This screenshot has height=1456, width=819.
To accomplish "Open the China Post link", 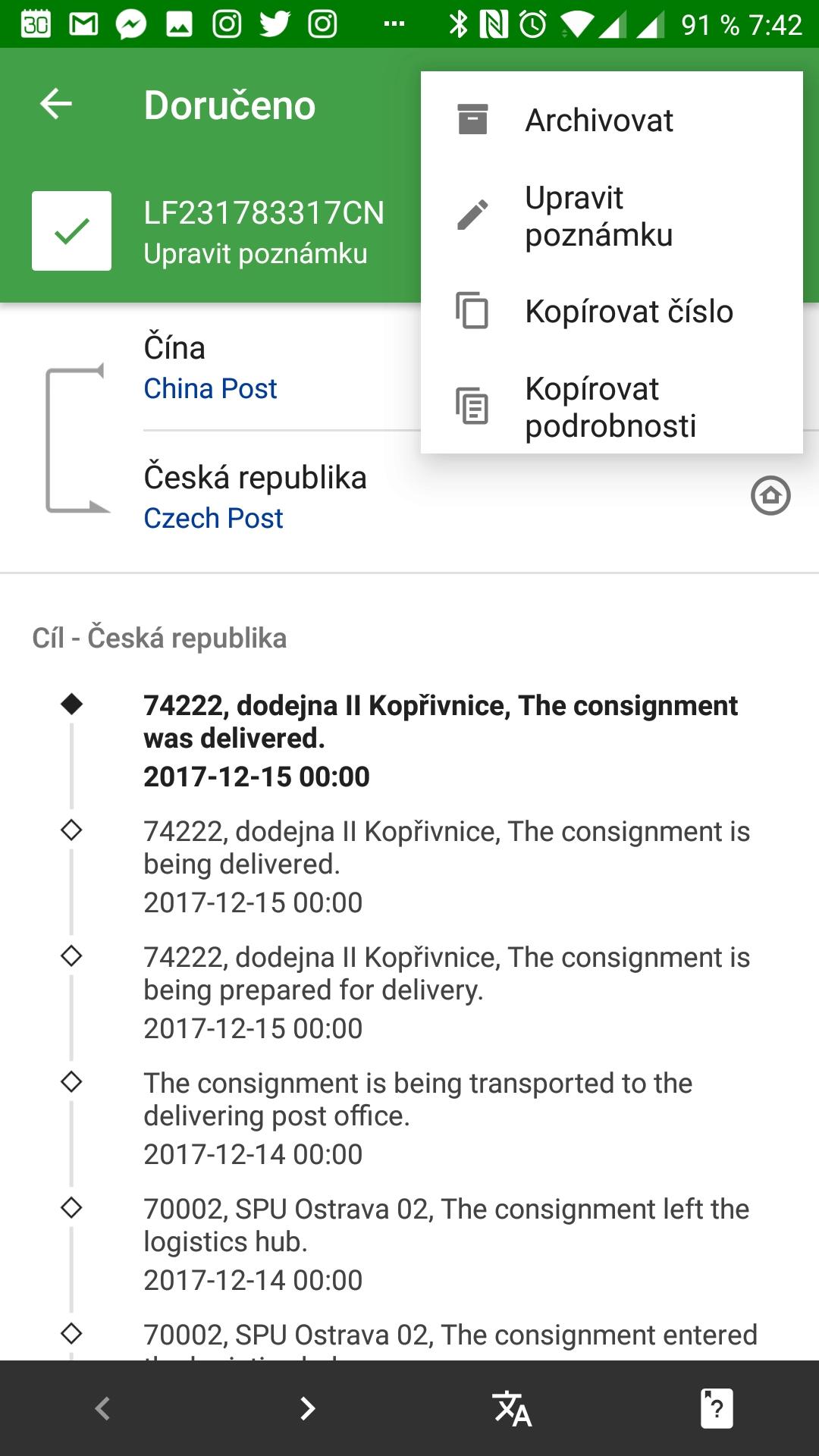I will pyautogui.click(x=210, y=388).
